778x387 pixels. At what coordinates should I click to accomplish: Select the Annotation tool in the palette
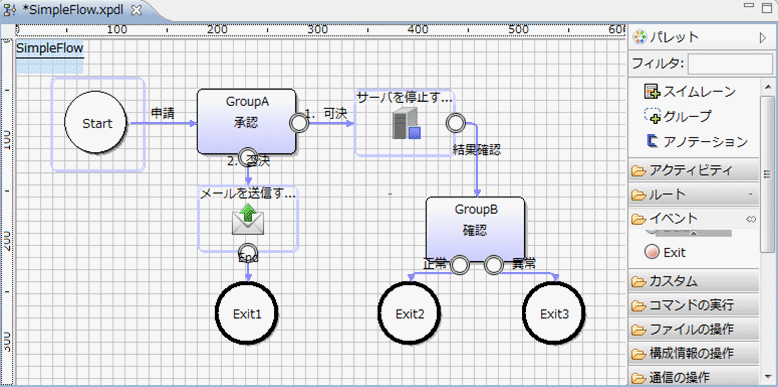tap(696, 142)
